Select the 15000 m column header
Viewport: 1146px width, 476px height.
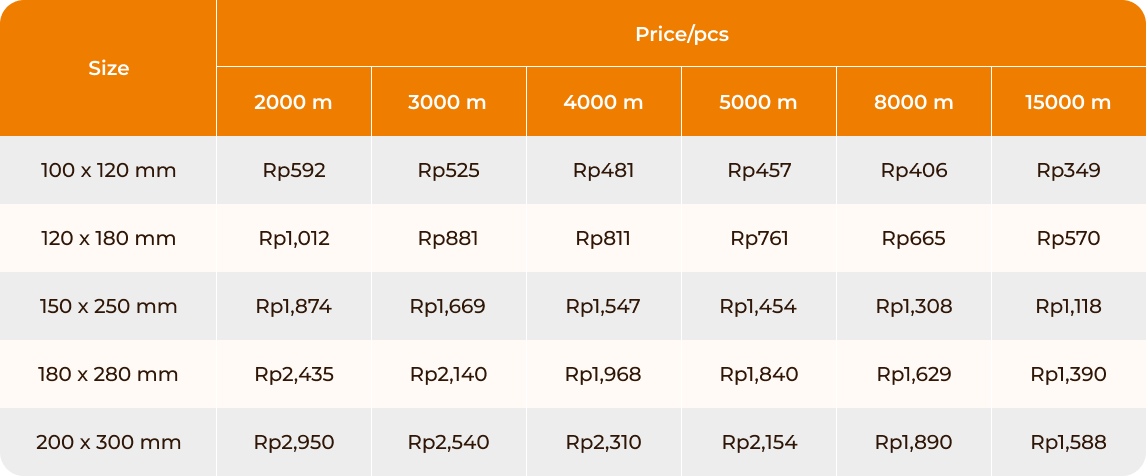[x=1069, y=102]
